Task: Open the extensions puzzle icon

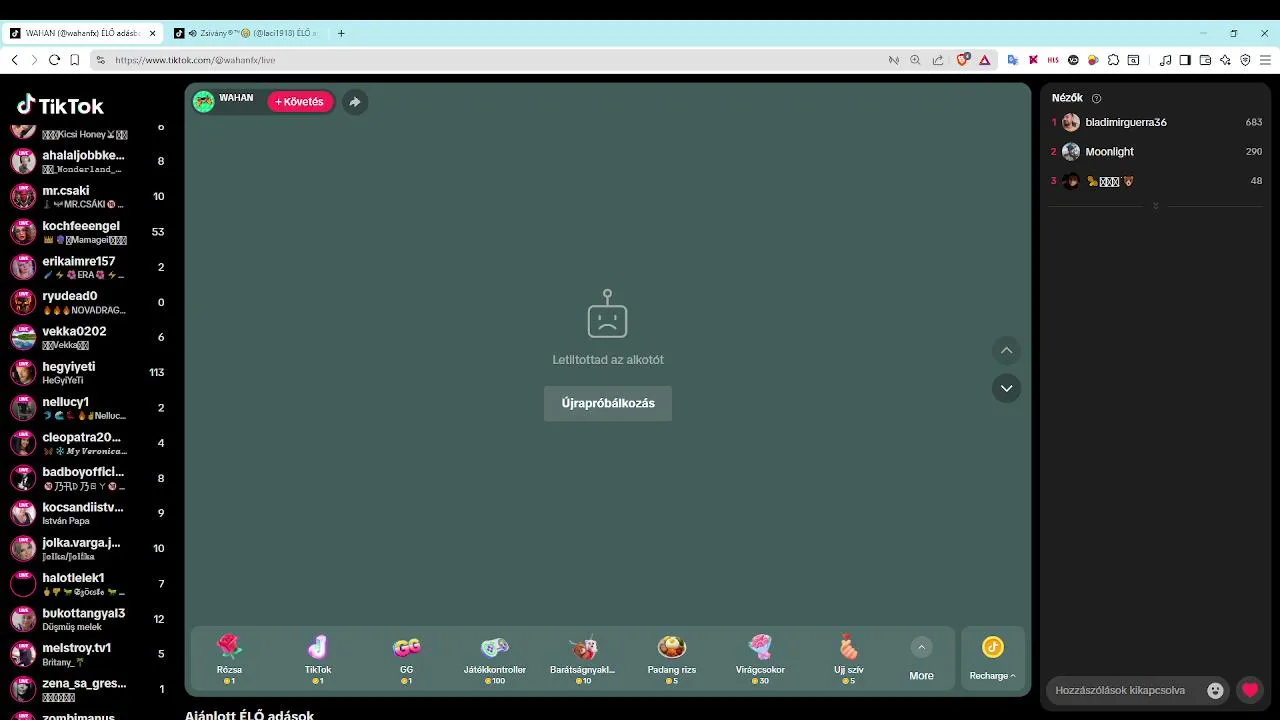Action: [1113, 60]
